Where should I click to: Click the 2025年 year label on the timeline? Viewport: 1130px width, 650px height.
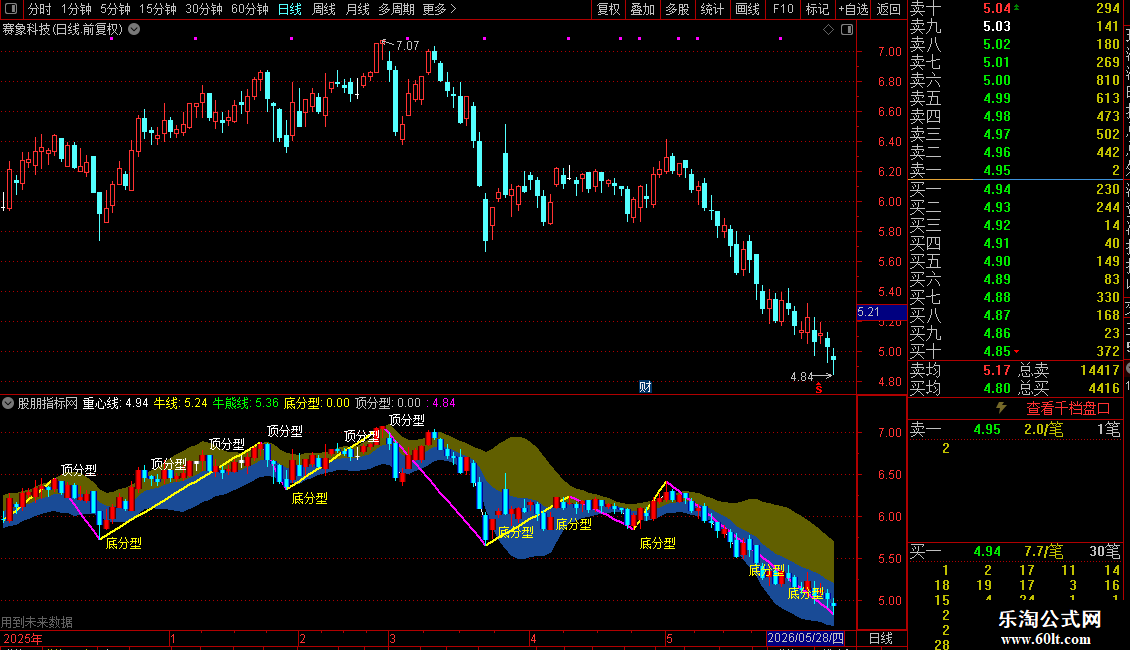[23, 638]
